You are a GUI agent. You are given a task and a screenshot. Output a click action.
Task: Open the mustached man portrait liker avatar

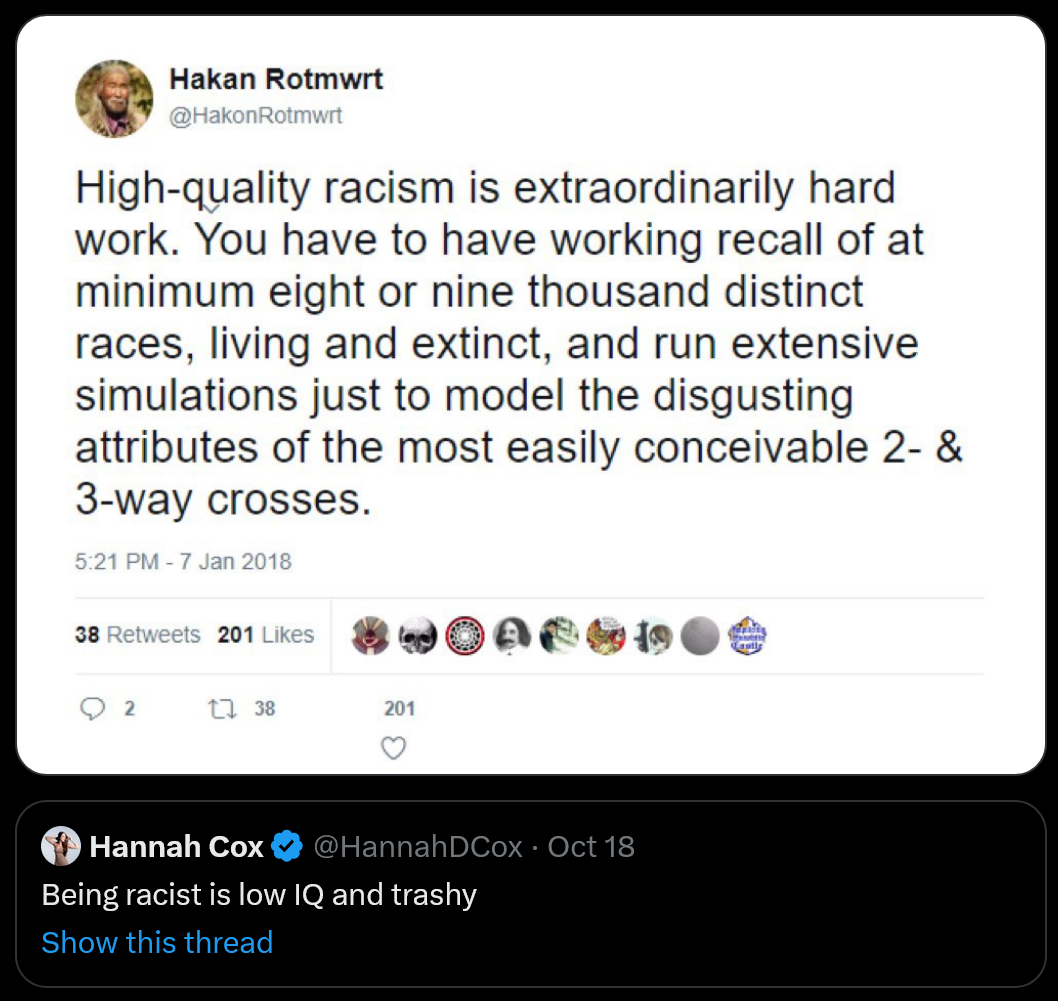coord(512,635)
